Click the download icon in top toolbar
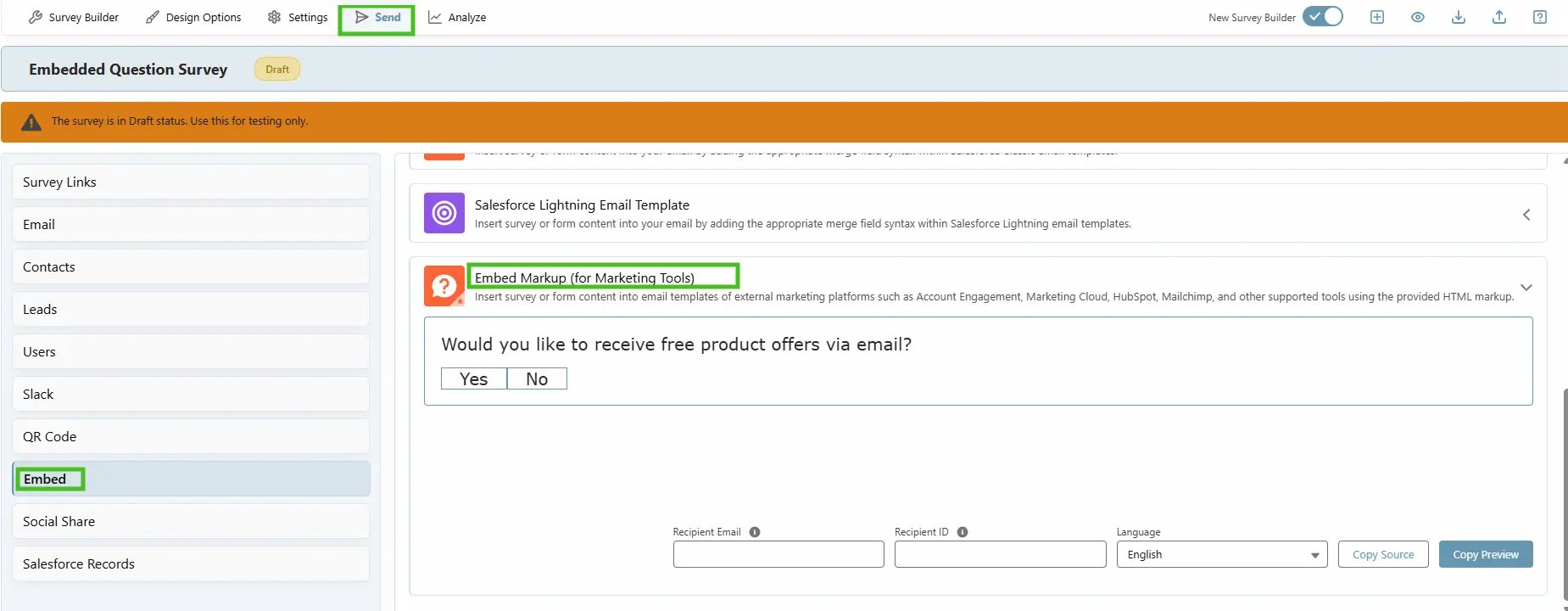The width and height of the screenshot is (1568, 611). pyautogui.click(x=1459, y=17)
